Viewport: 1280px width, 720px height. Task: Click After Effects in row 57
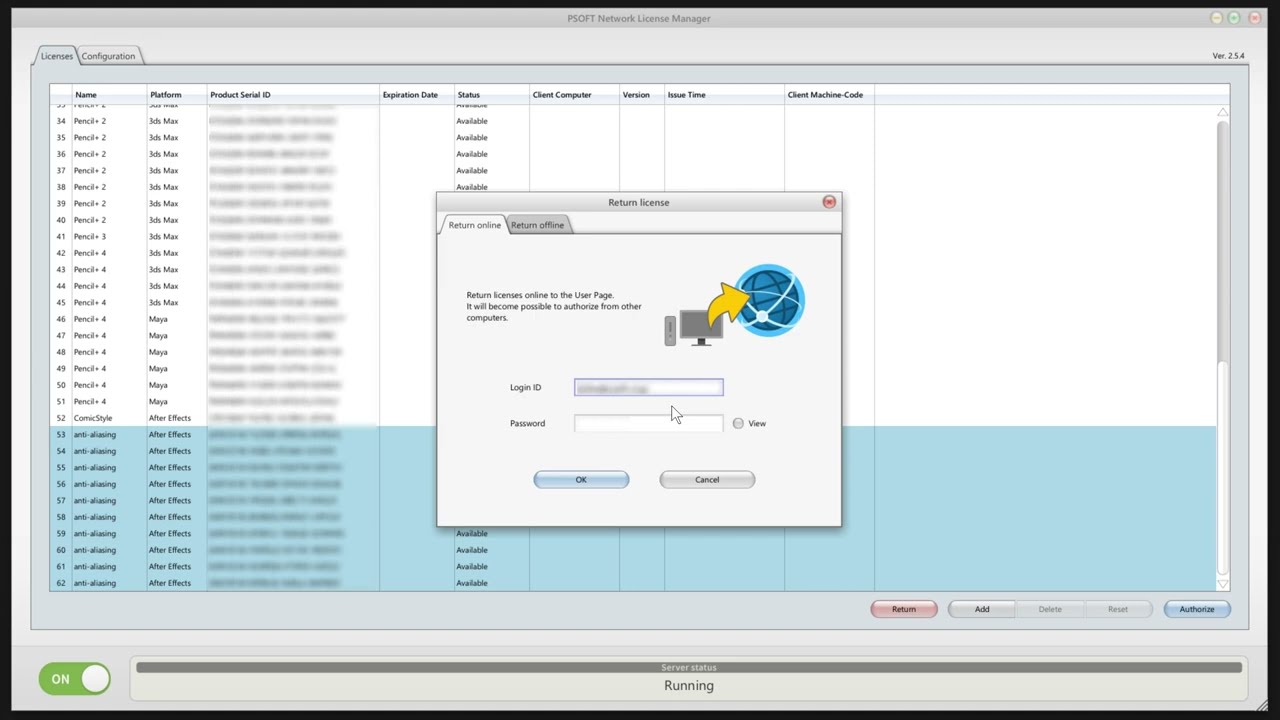[x=170, y=501]
